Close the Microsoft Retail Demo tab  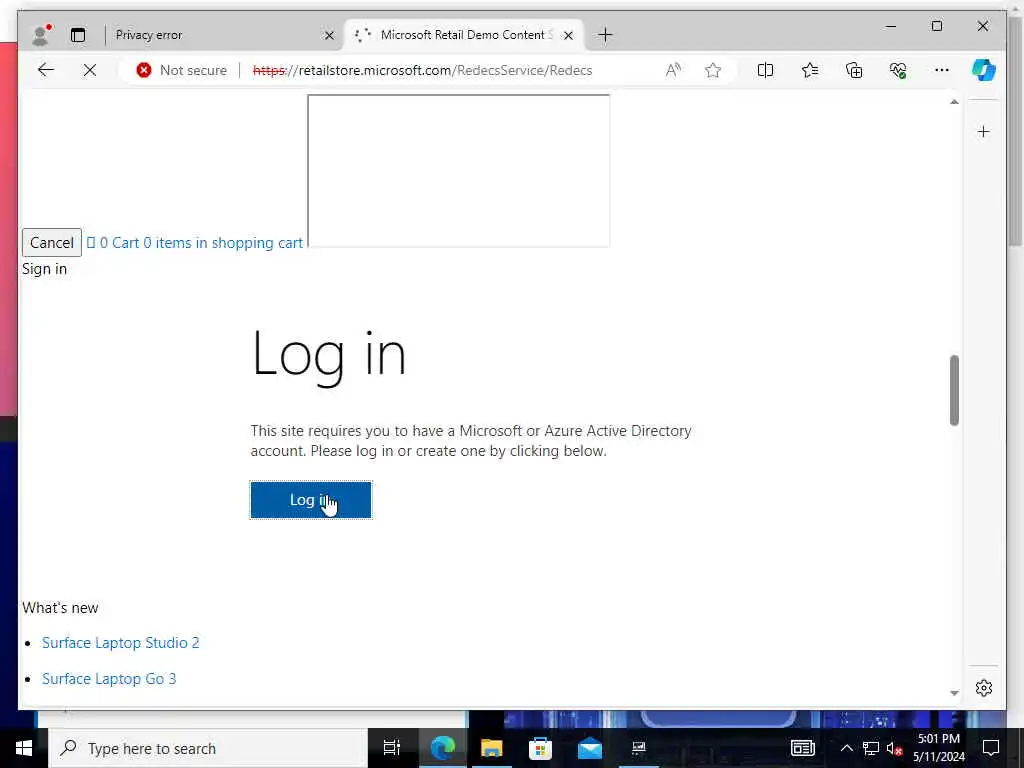(x=568, y=35)
